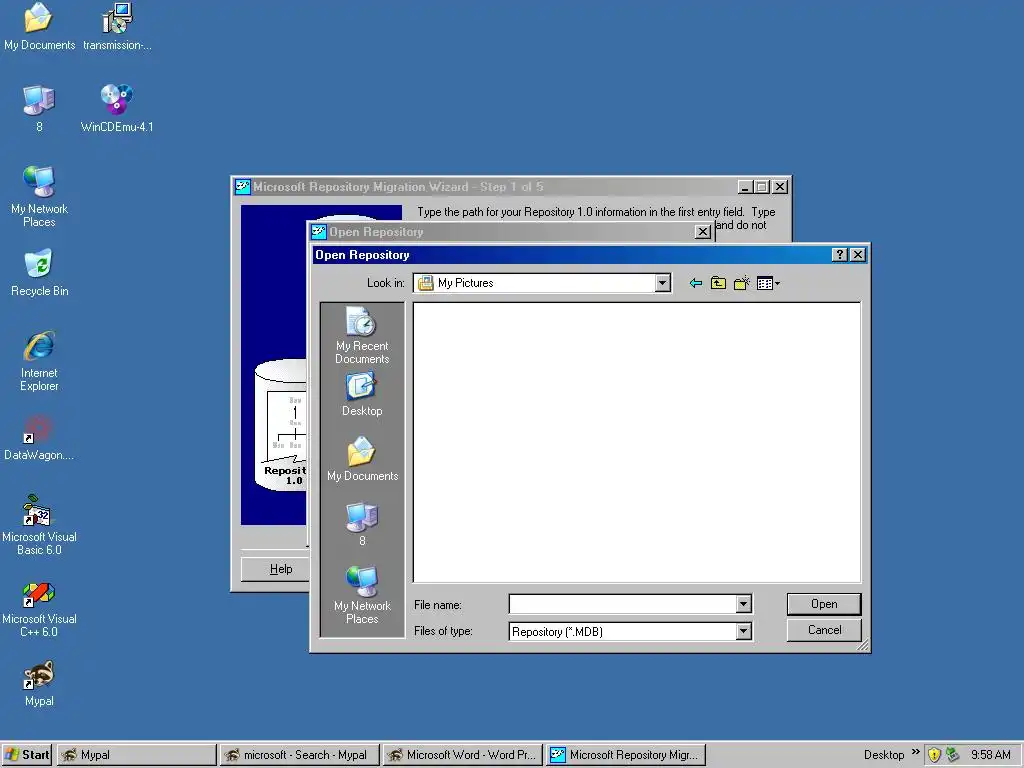Screen dimensions: 1024x768
Task: Click Help in the Migration Wizard
Action: coord(281,569)
